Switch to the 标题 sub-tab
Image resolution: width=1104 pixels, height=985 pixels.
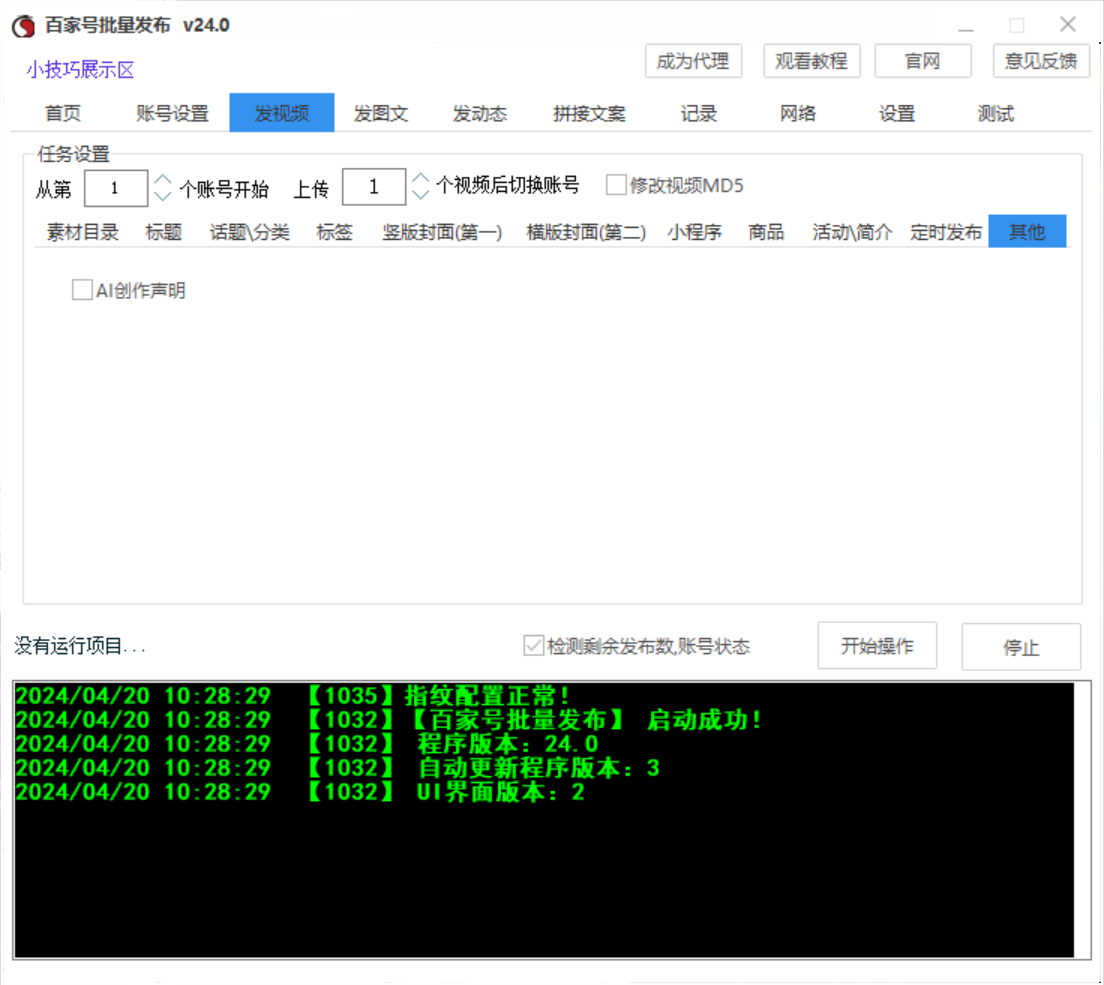(x=163, y=232)
